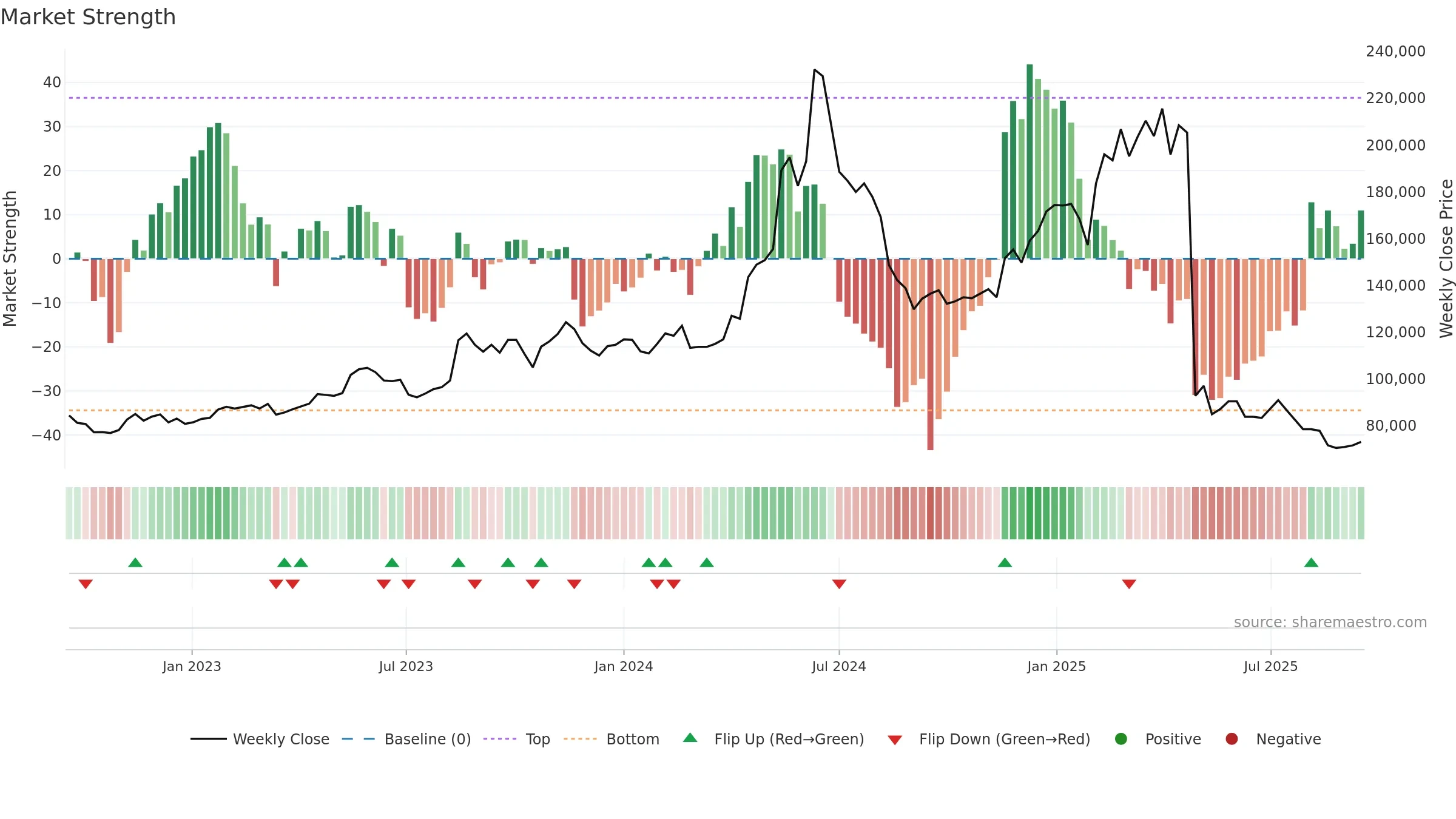The image size is (1456, 819).
Task: Click the '200,000' right axis tick label
Action: pyautogui.click(x=1396, y=145)
